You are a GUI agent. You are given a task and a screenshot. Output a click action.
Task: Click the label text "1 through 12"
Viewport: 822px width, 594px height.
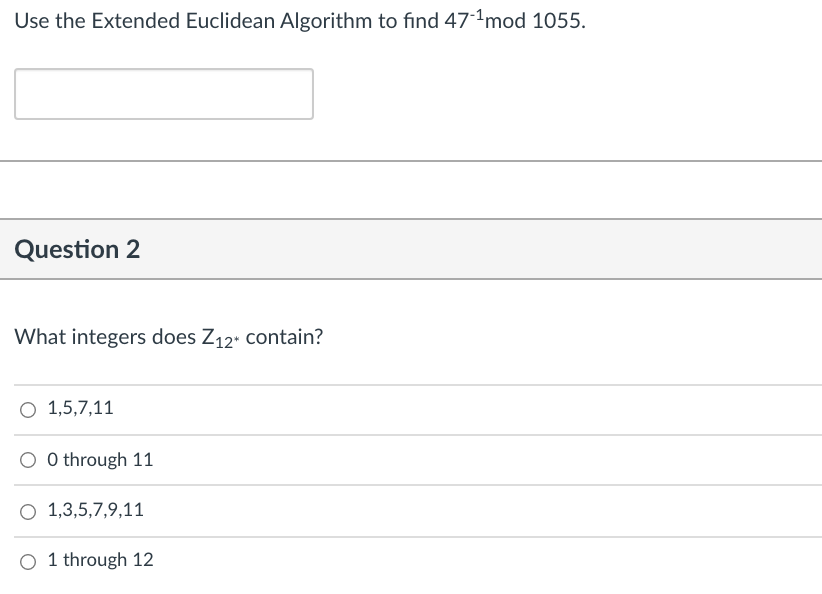[x=100, y=559]
